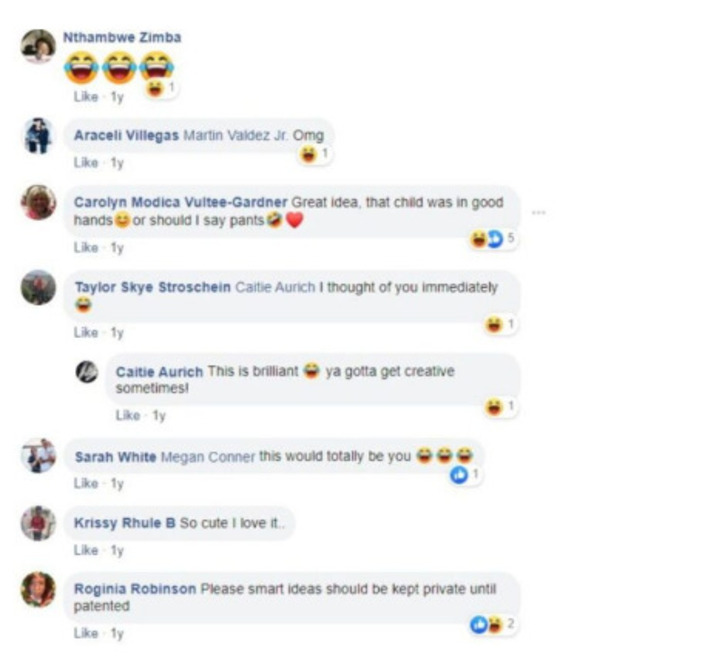Open tagged Caitie Aurich link in Taylor's comment
The image size is (702, 663).
[x=275, y=287]
